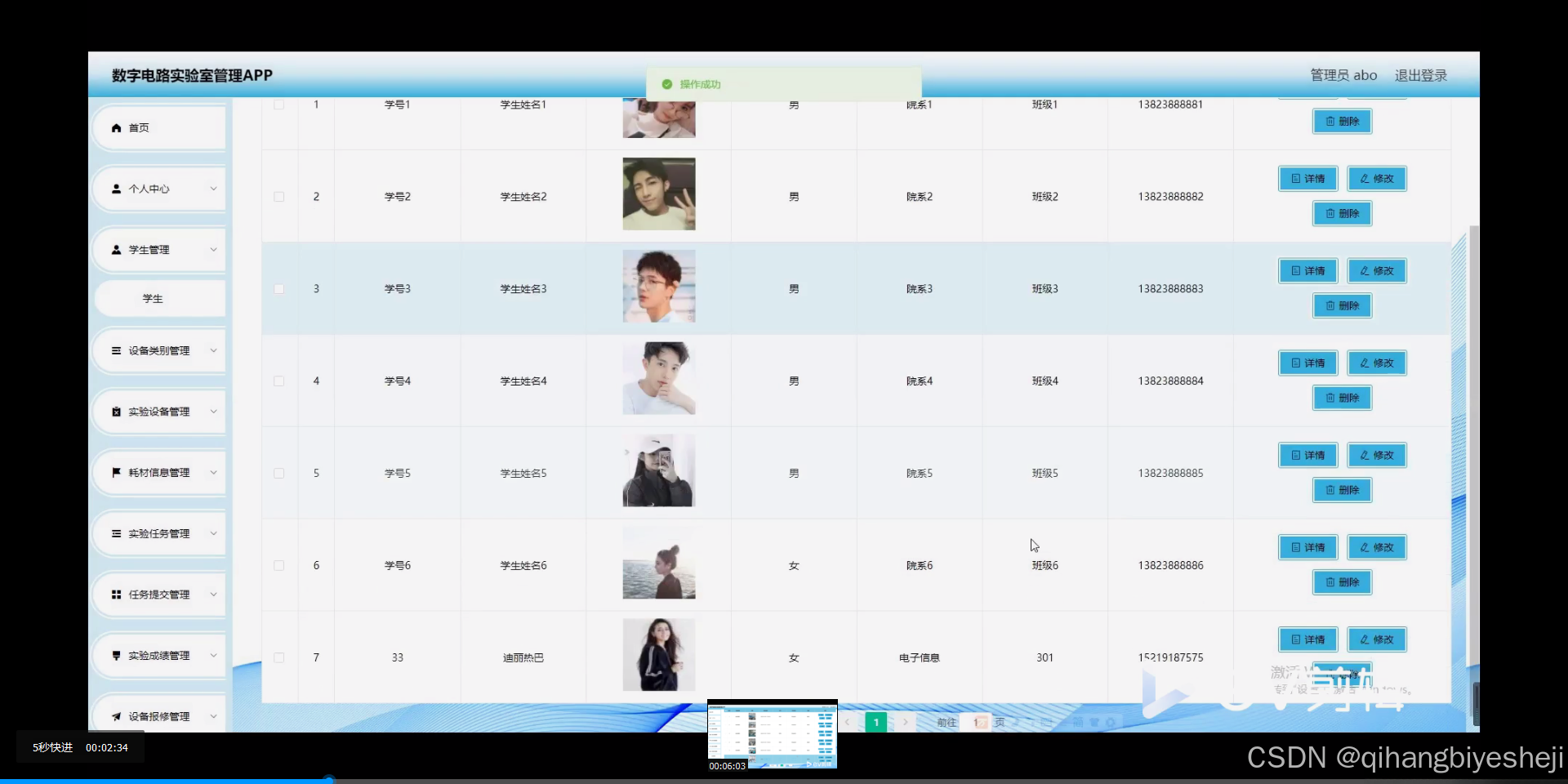Tick the checkbox for student 学号5
This screenshot has width=1568, height=784.
tap(278, 474)
